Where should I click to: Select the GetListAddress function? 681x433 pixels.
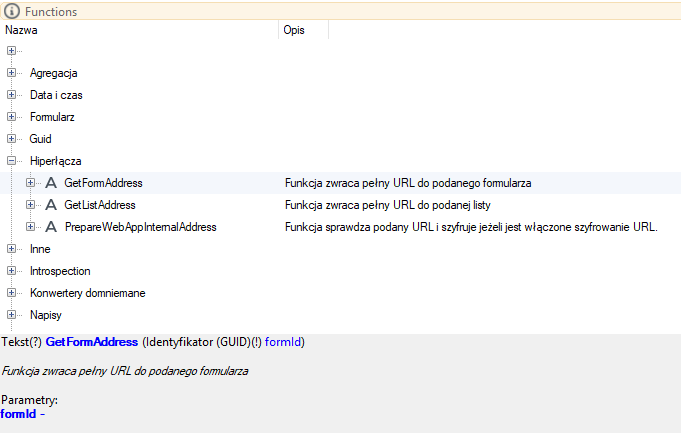point(100,205)
